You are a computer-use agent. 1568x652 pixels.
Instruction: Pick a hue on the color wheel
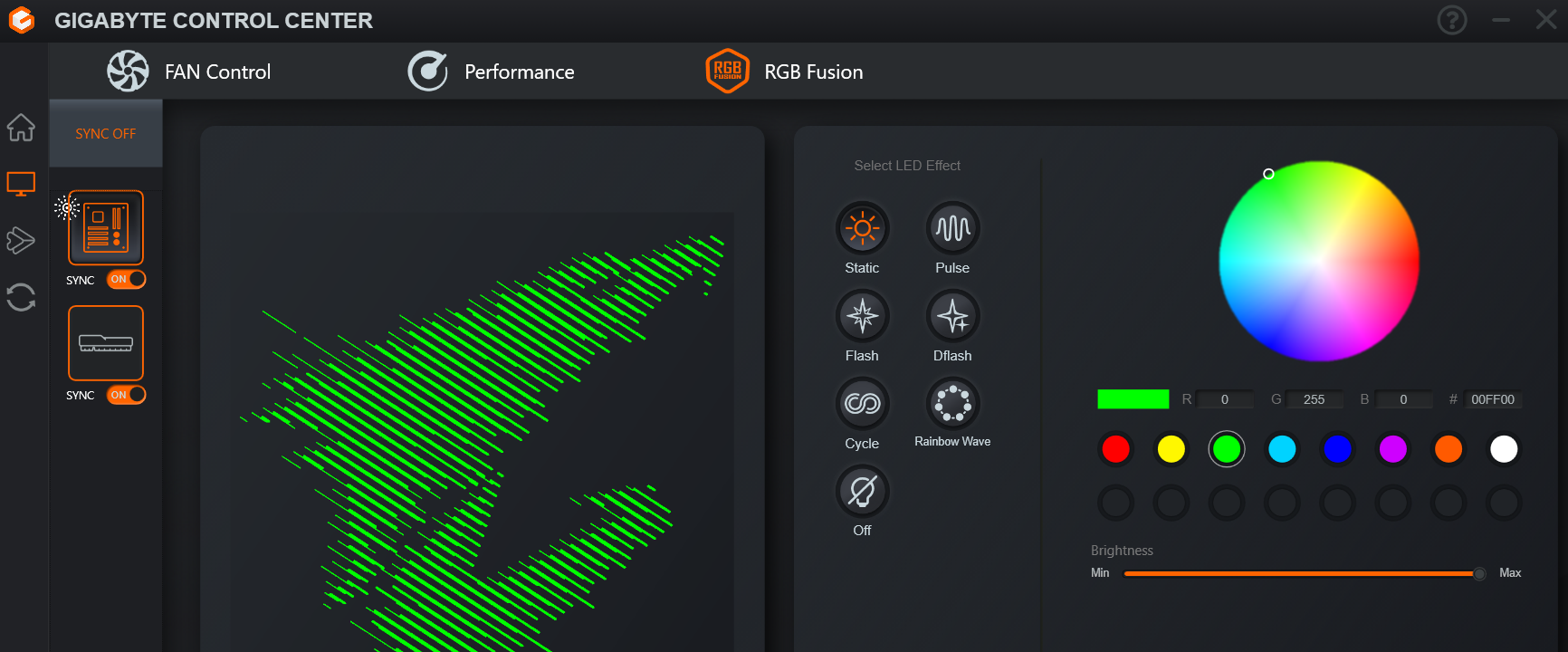click(x=1319, y=261)
